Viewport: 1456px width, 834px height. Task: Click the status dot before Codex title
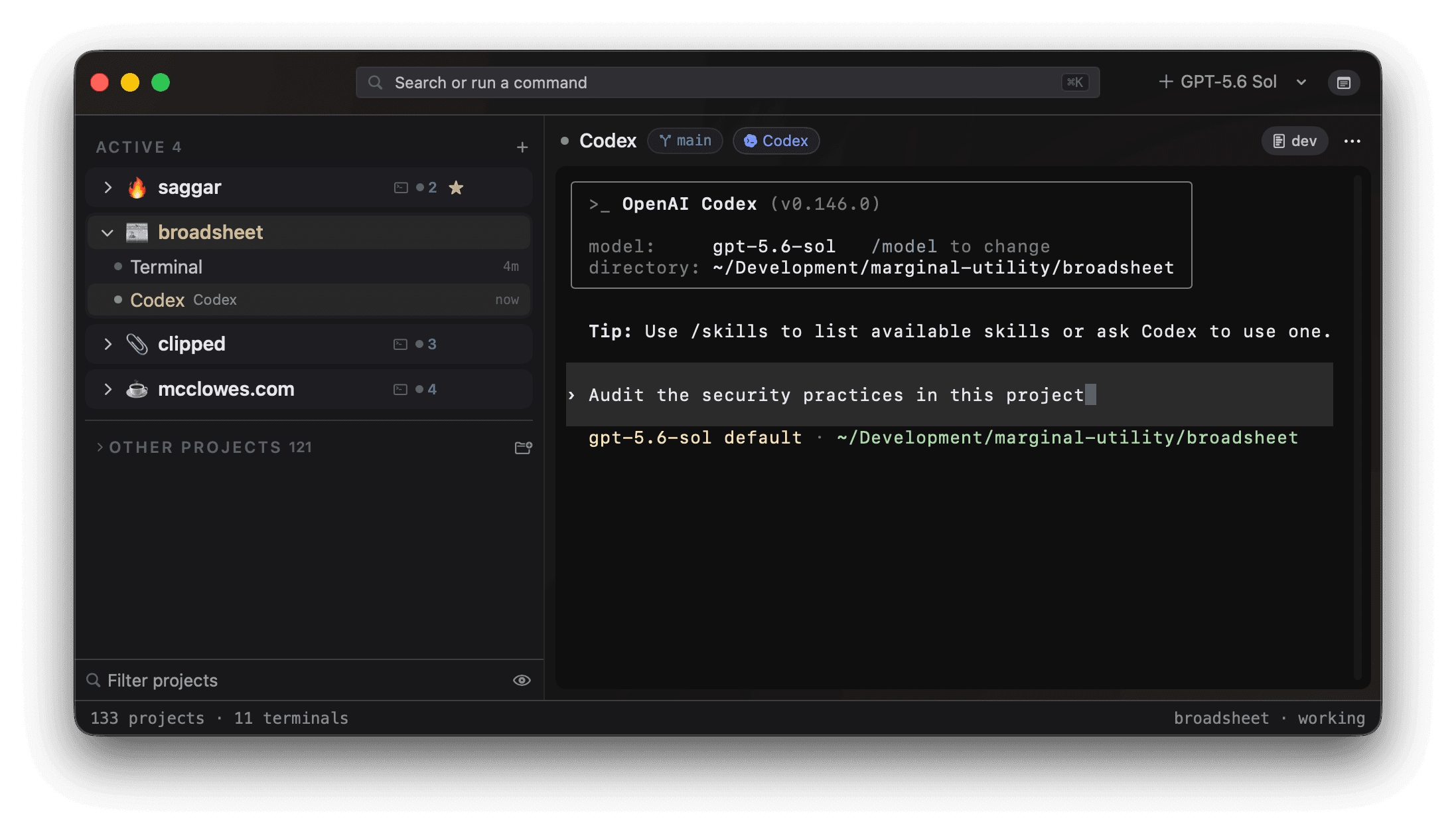pos(565,141)
